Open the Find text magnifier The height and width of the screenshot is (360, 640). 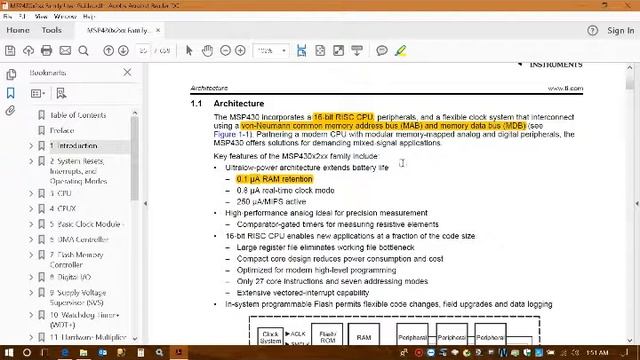pos(83,51)
